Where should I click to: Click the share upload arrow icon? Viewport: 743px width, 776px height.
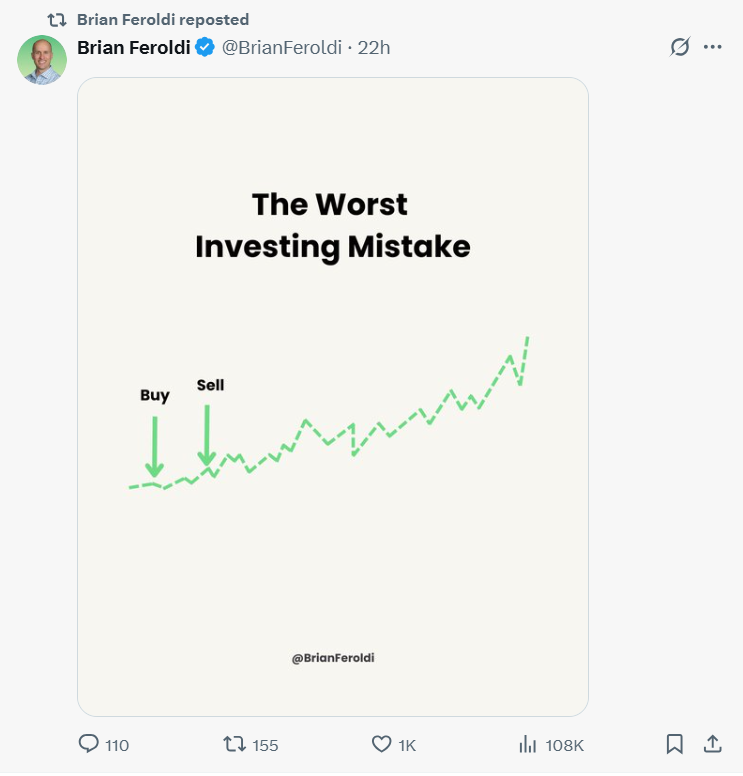pyautogui.click(x=713, y=746)
